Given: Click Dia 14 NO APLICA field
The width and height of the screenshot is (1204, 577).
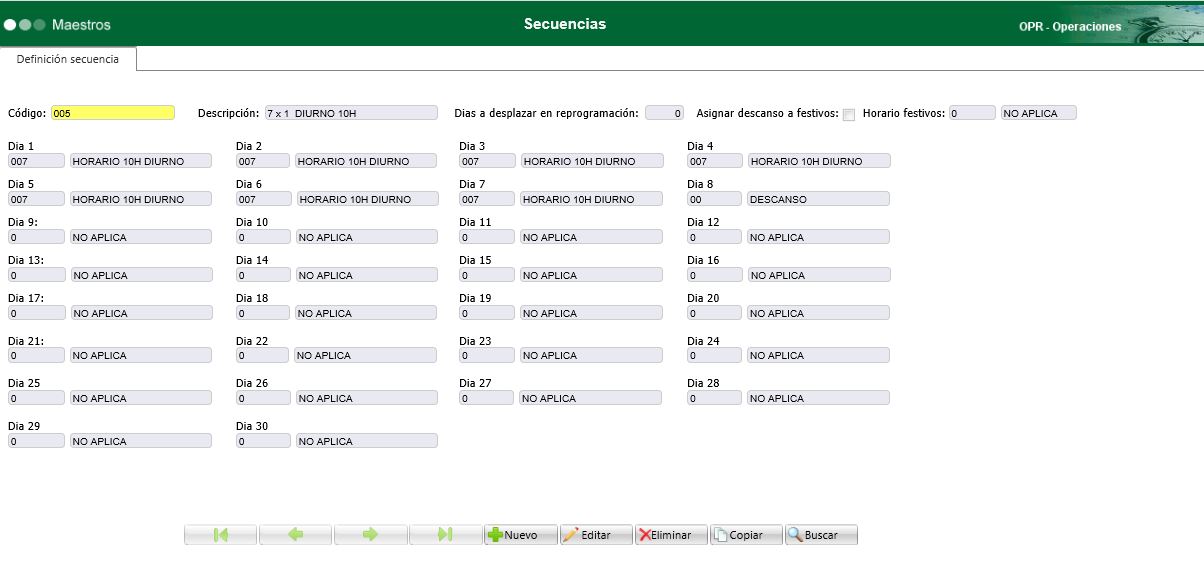Looking at the screenshot, I should [x=367, y=275].
